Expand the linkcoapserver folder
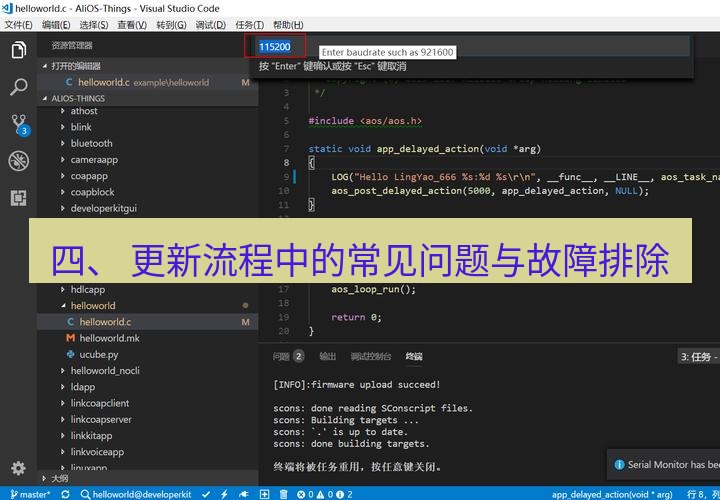 (101, 420)
